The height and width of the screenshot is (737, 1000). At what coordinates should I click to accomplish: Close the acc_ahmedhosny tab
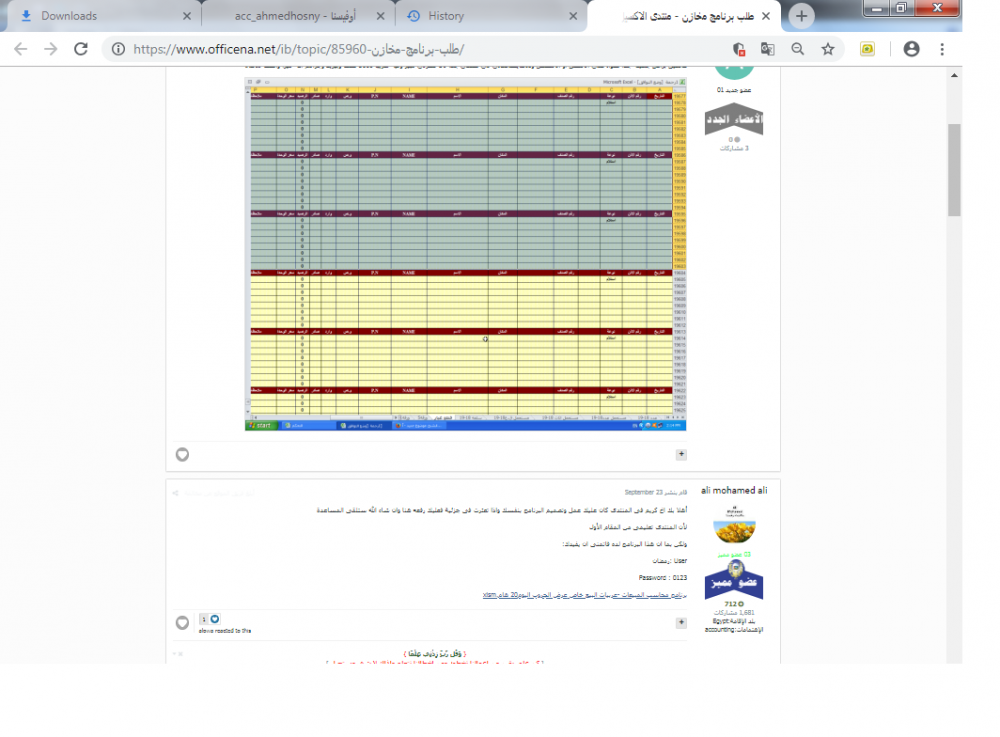tap(380, 16)
